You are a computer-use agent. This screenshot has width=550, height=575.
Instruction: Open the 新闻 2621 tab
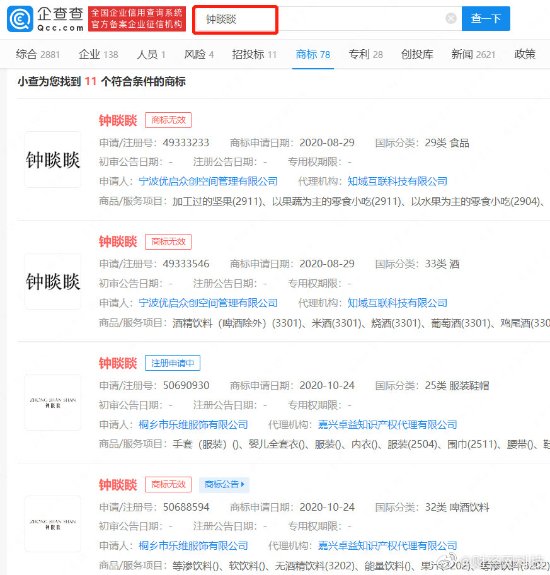coord(473,54)
